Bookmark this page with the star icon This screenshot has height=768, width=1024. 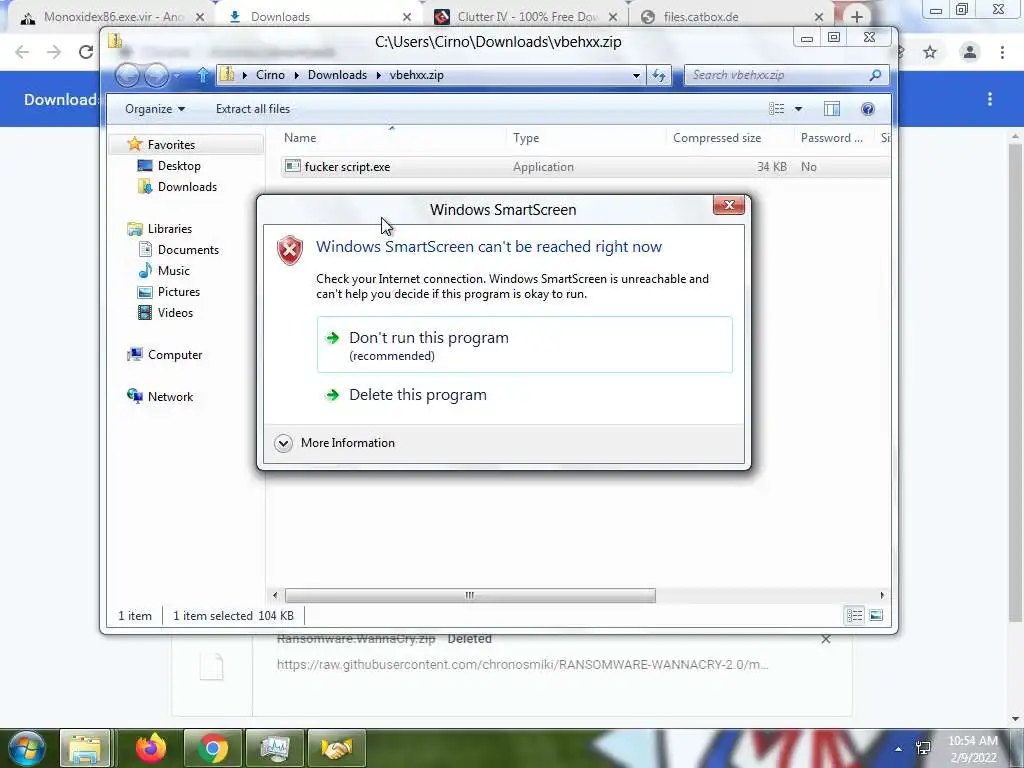(930, 52)
